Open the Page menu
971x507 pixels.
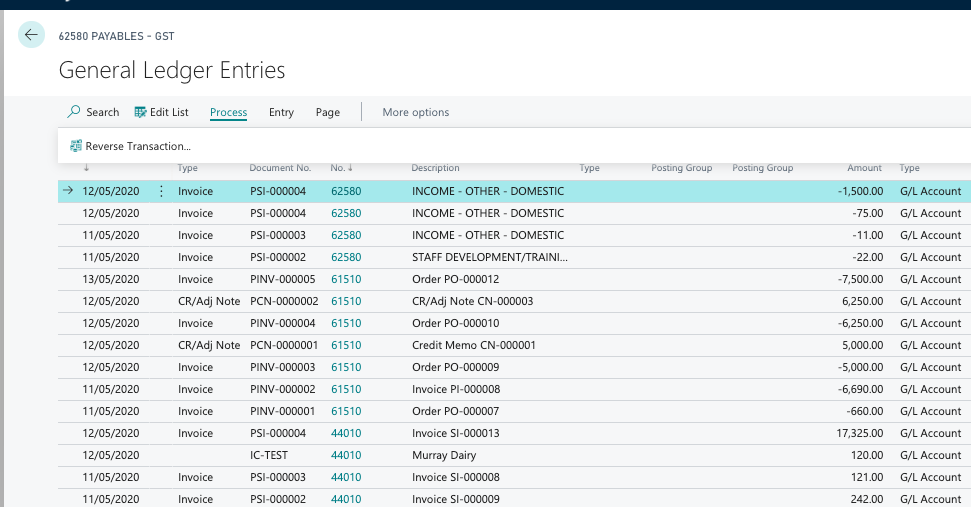[327, 112]
